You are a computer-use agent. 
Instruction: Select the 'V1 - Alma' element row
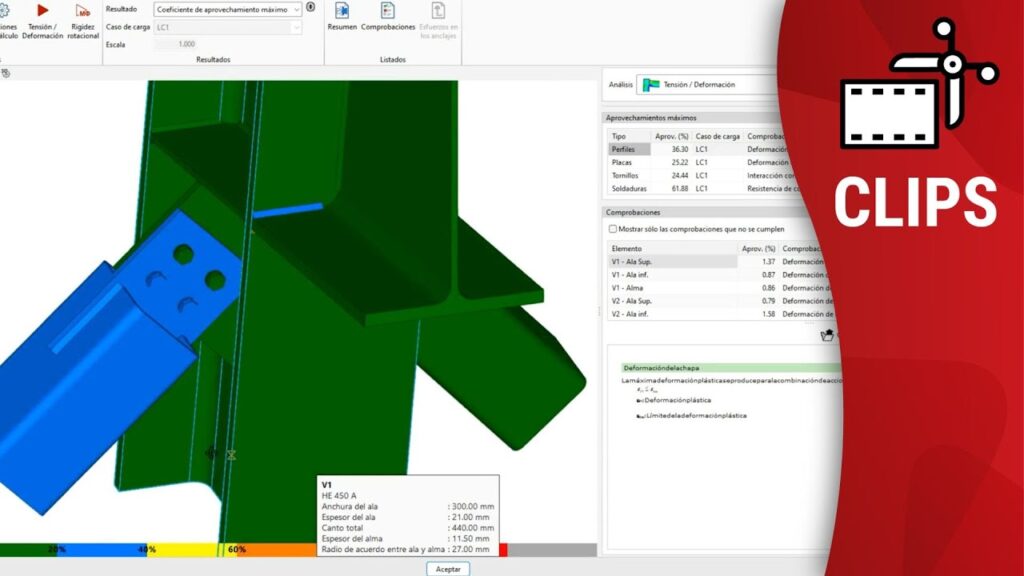click(x=628, y=288)
